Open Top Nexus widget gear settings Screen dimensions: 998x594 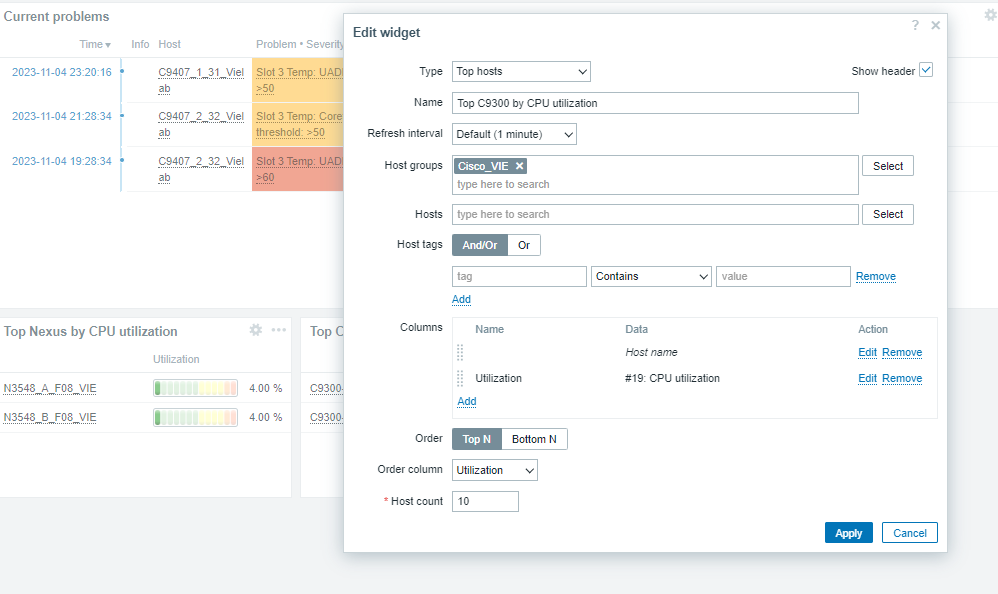[256, 330]
